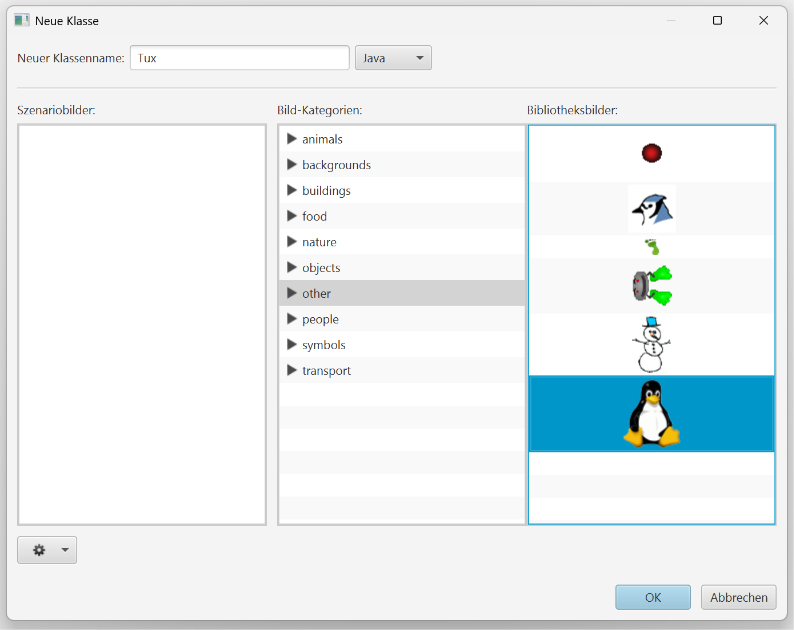
Task: Expand the animals category
Action: (x=292, y=139)
